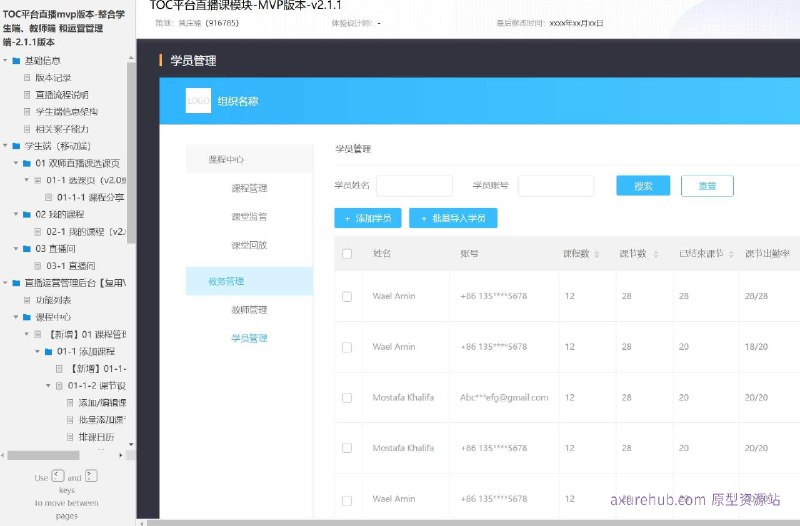
Task: Click the sitemap scroll-down arrow
Action: [131, 444]
